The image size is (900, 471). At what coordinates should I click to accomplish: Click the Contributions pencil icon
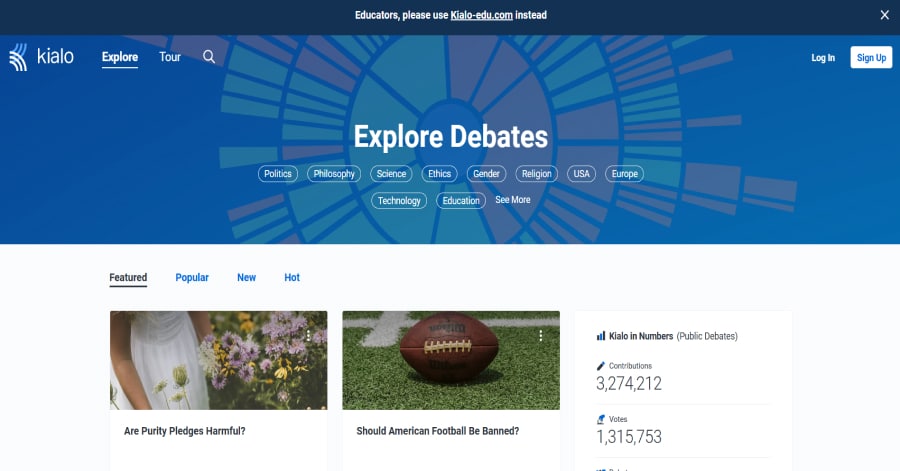(x=601, y=366)
